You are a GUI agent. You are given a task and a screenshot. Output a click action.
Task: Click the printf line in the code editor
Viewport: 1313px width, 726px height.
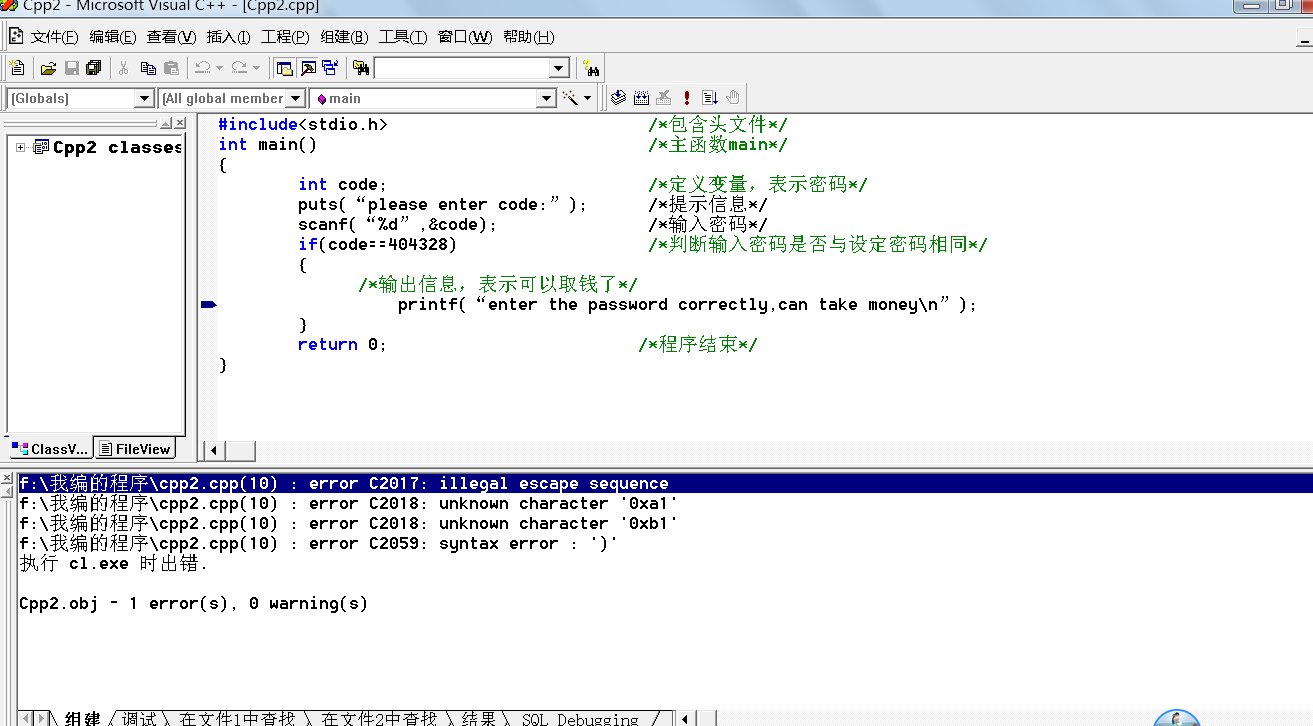click(687, 305)
